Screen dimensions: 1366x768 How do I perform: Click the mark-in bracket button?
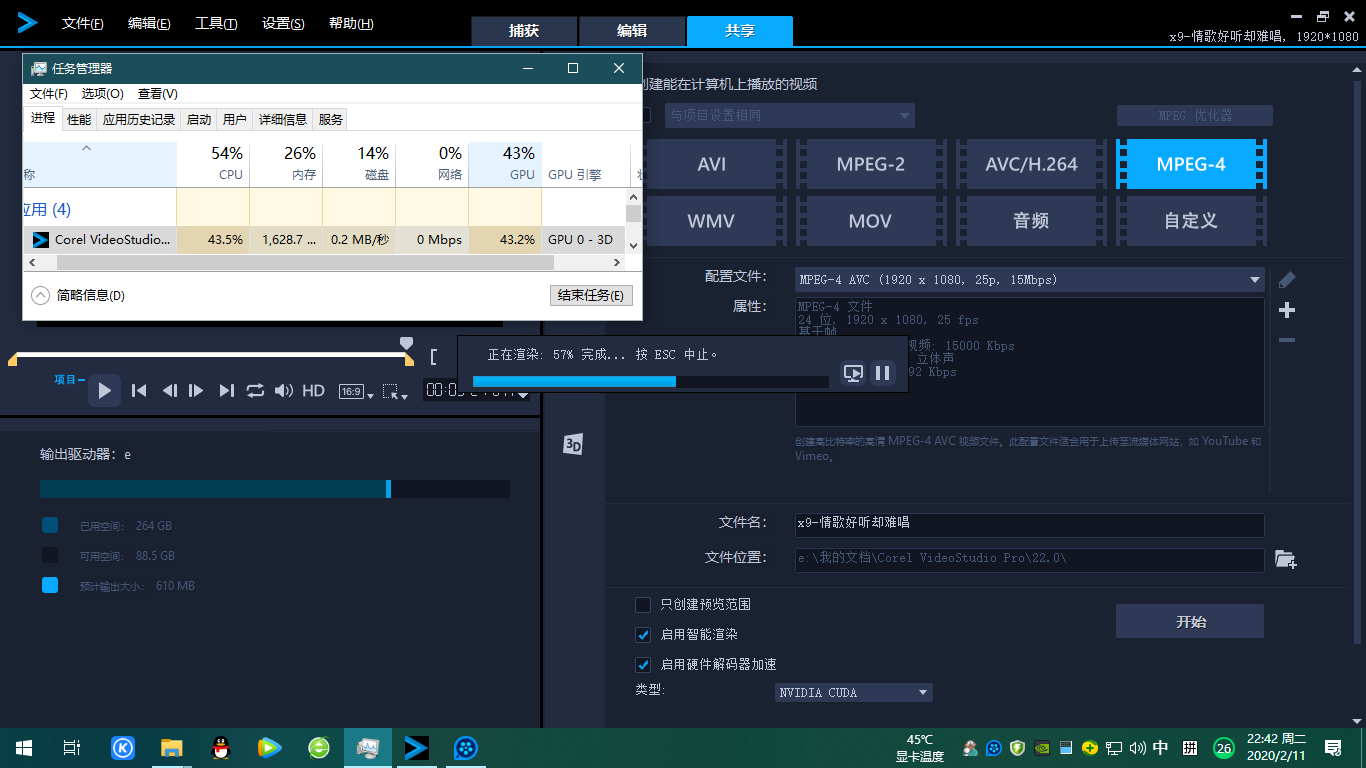[x=434, y=357]
